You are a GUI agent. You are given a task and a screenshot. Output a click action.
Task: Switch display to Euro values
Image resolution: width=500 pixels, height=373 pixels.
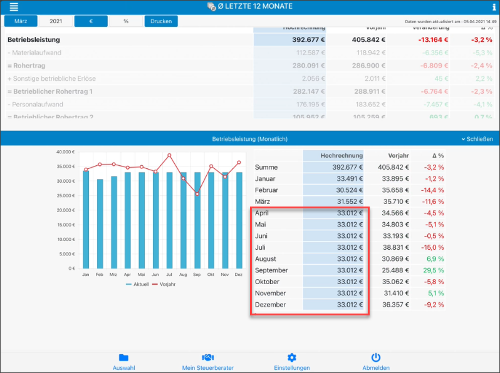tap(91, 21)
